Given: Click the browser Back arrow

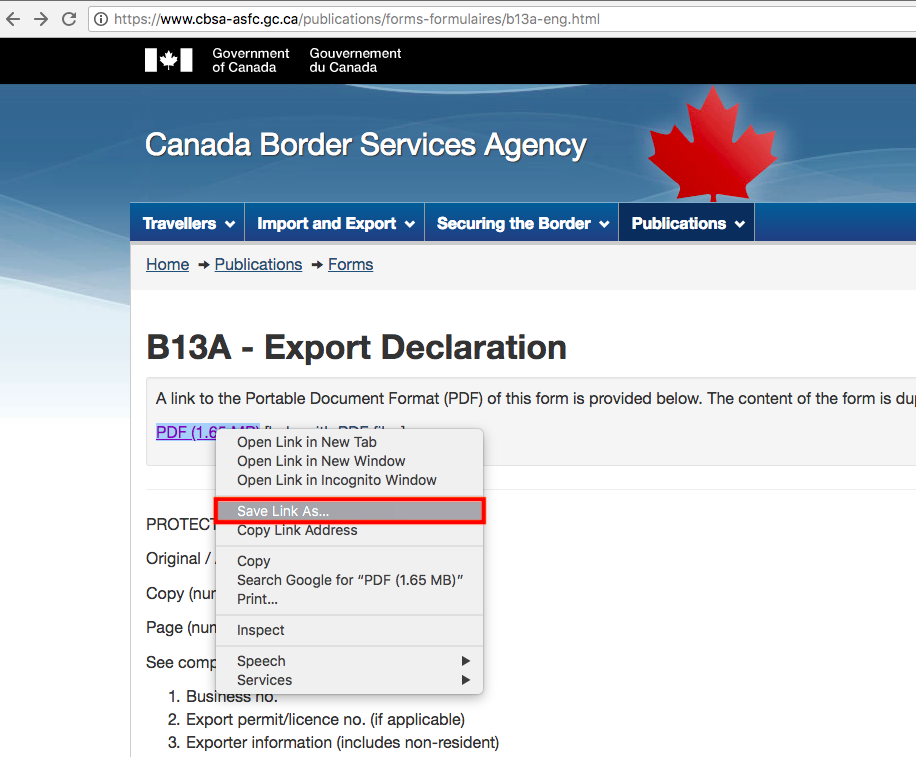Looking at the screenshot, I should tap(13, 19).
